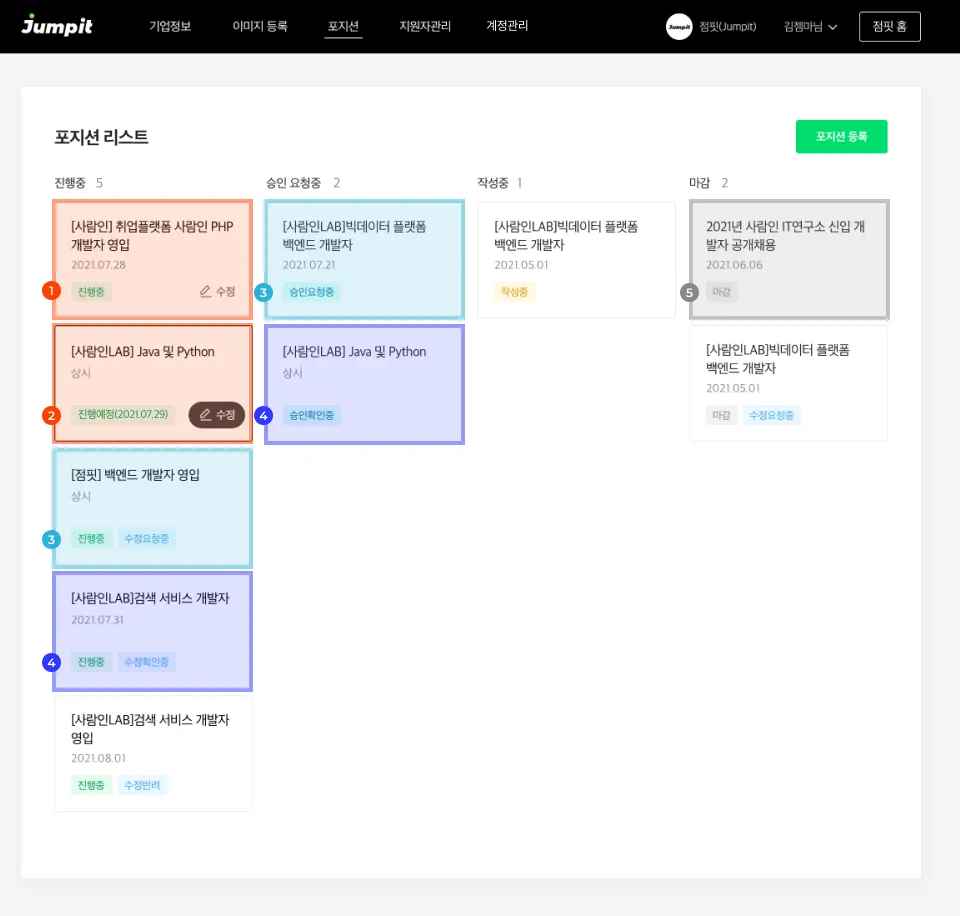
Task: Open the 빅데이터 플랫폼 card dated 2021.07.21
Action: click(x=364, y=260)
